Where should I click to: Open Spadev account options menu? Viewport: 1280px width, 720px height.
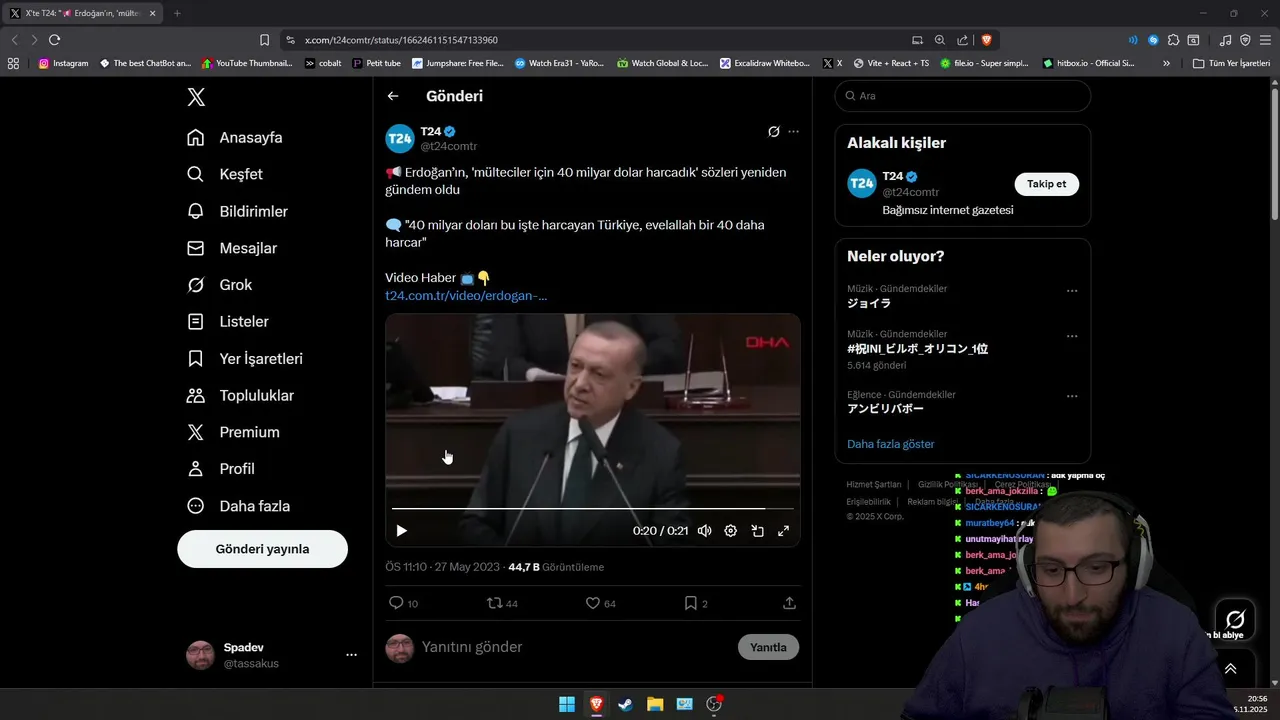(x=351, y=655)
